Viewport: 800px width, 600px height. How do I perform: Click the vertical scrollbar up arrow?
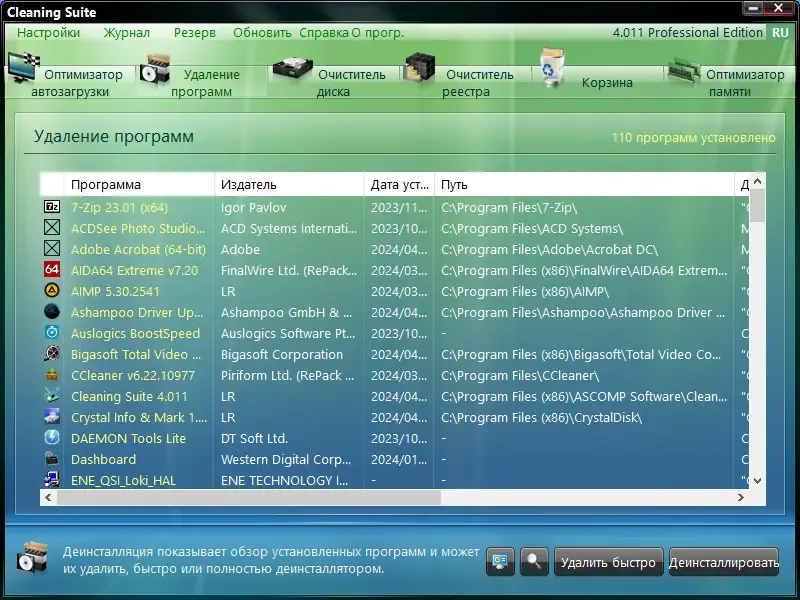(757, 181)
